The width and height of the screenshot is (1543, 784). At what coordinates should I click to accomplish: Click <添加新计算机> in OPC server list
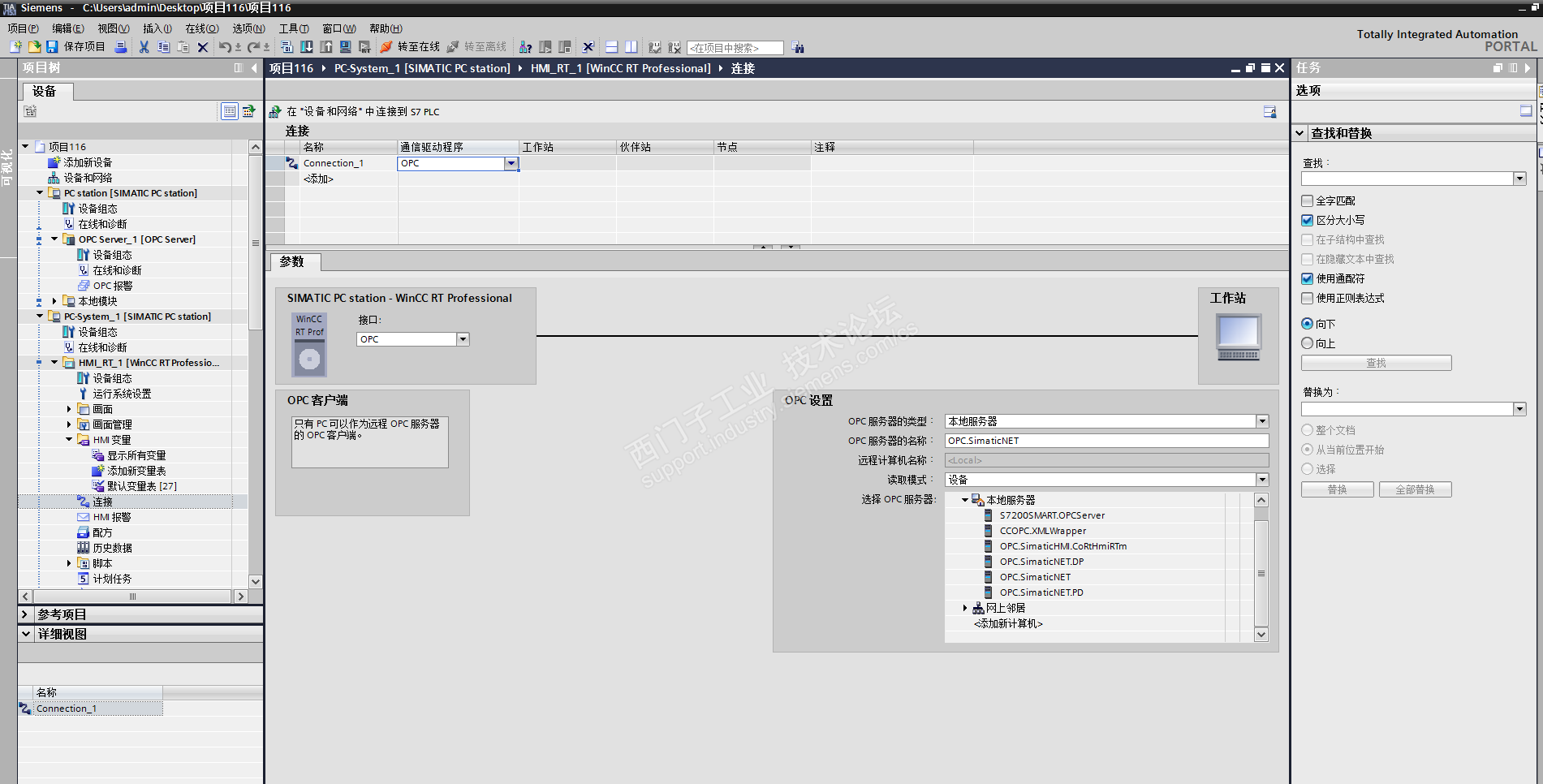tap(1008, 623)
